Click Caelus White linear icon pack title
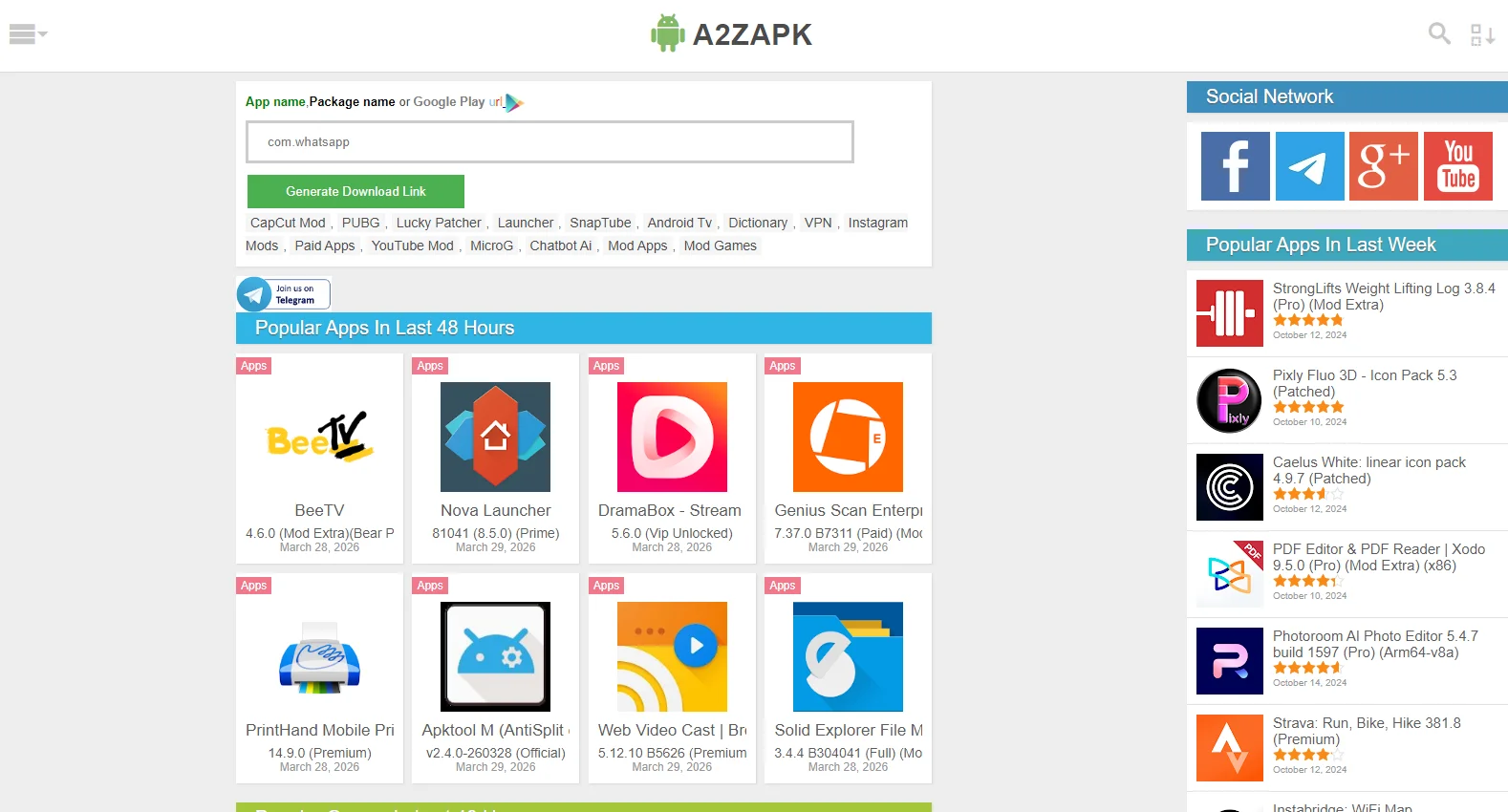 coord(1369,470)
